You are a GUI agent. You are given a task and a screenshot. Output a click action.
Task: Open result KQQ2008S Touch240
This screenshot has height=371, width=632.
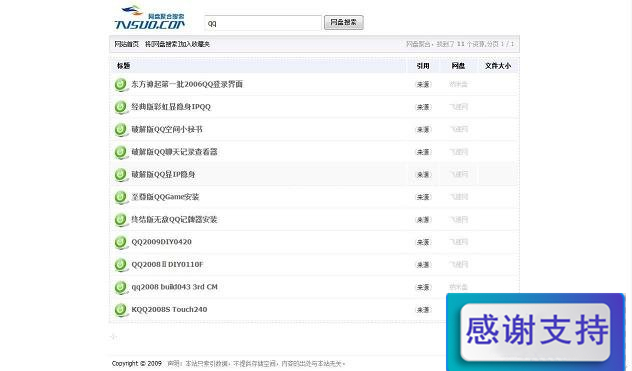[x=169, y=310]
